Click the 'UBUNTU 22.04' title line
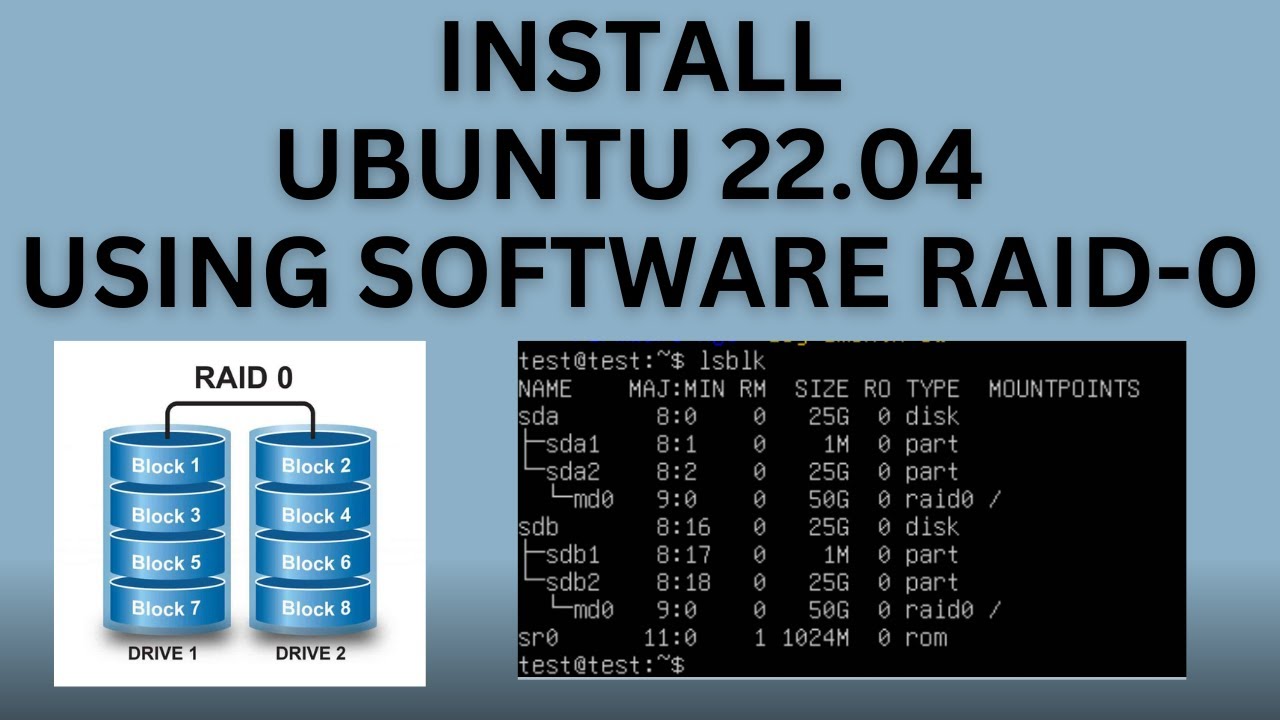The image size is (1280, 720). [630, 166]
